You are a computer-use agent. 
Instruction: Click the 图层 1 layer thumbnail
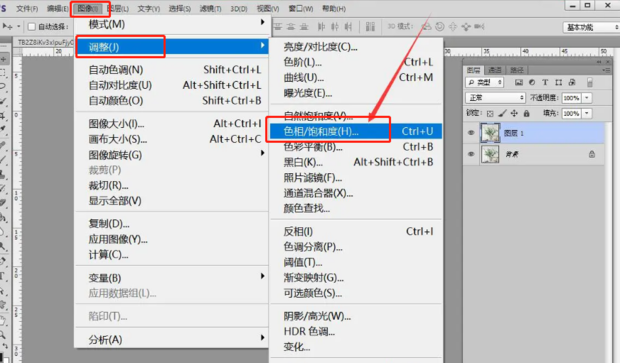490,133
